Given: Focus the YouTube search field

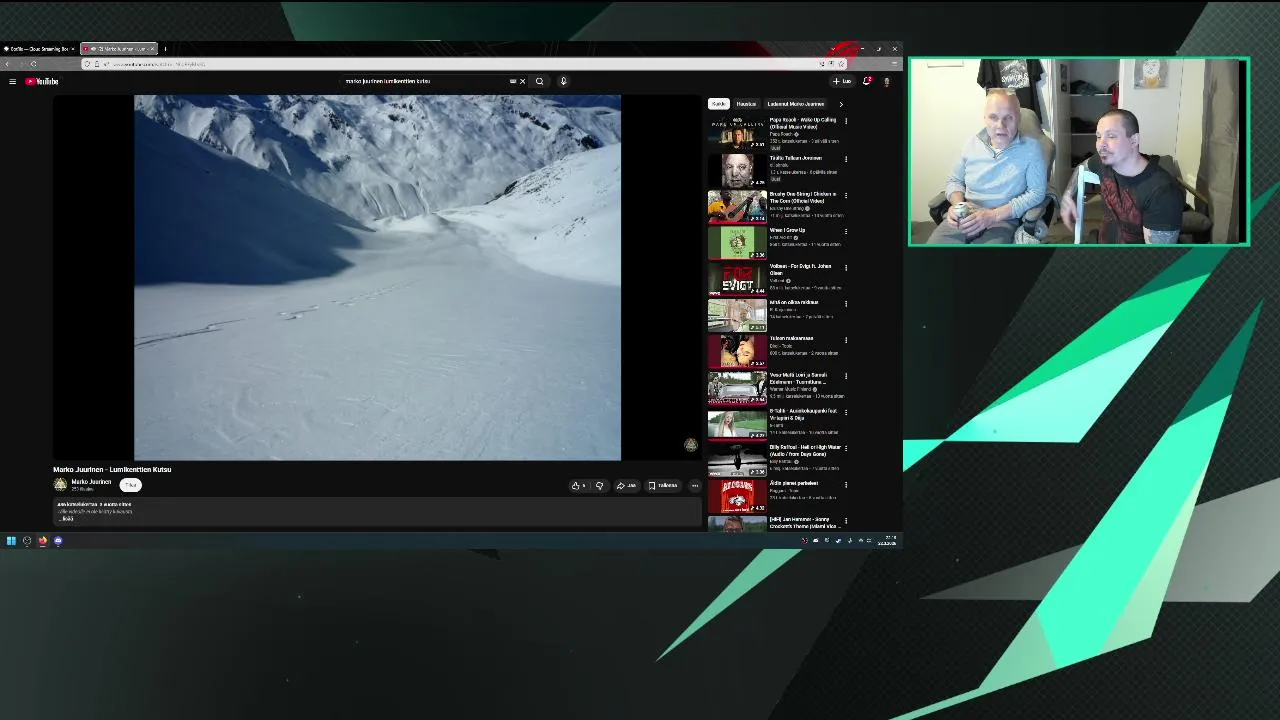Looking at the screenshot, I should click(425, 81).
